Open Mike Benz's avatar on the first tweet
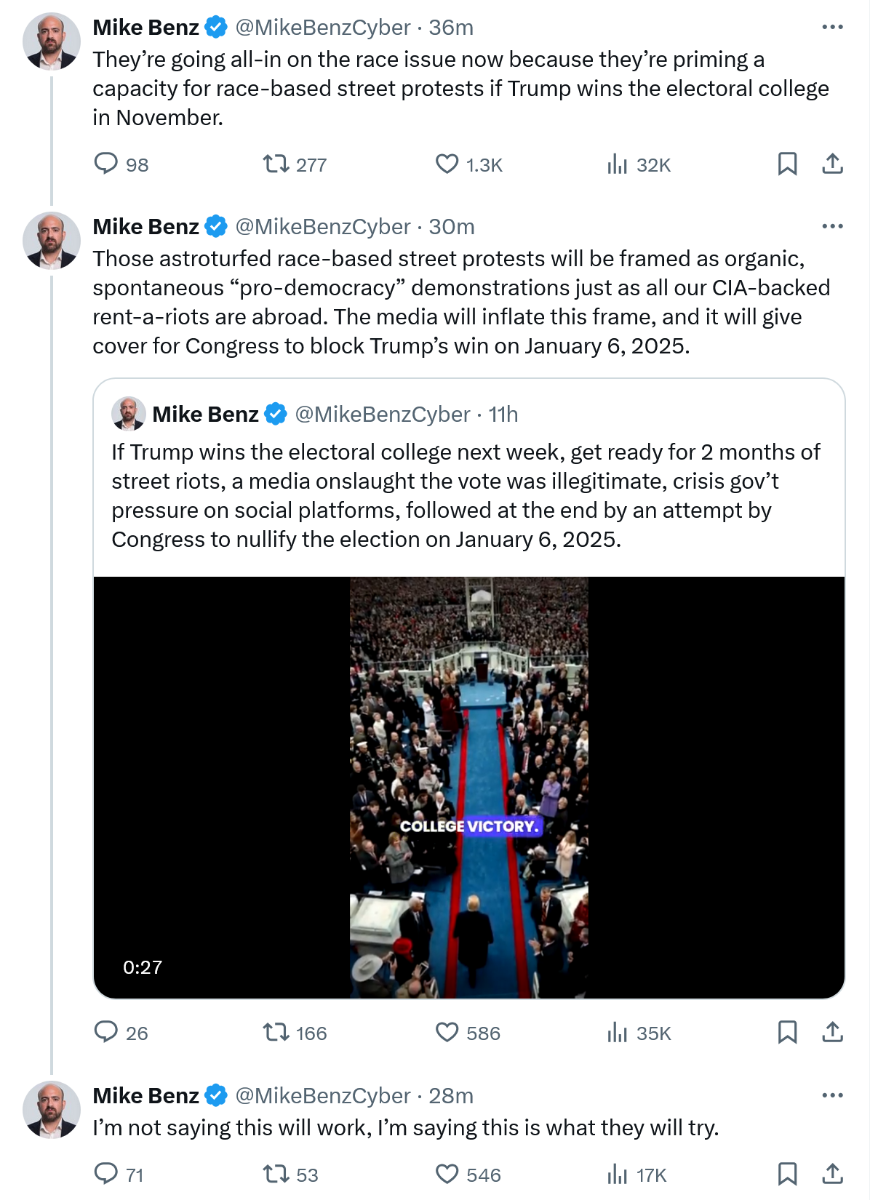The width and height of the screenshot is (870, 1200). 51,42
